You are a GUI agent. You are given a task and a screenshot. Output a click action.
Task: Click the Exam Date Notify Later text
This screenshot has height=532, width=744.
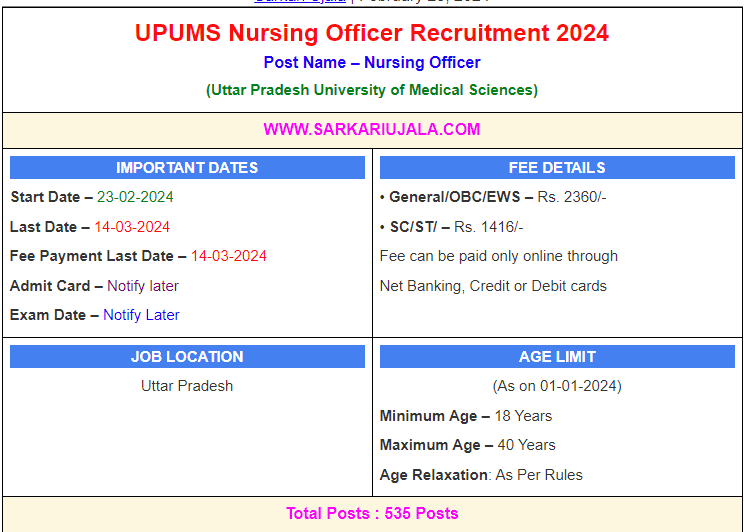tap(141, 315)
